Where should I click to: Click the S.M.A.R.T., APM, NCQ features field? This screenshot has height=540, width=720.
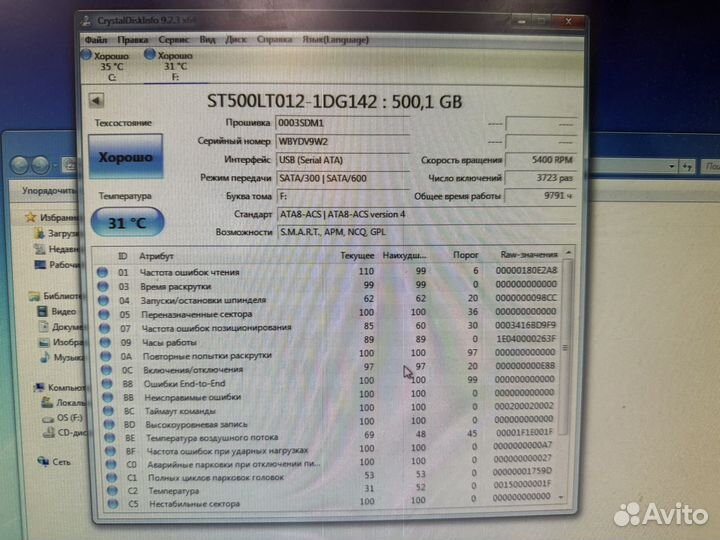(426, 232)
